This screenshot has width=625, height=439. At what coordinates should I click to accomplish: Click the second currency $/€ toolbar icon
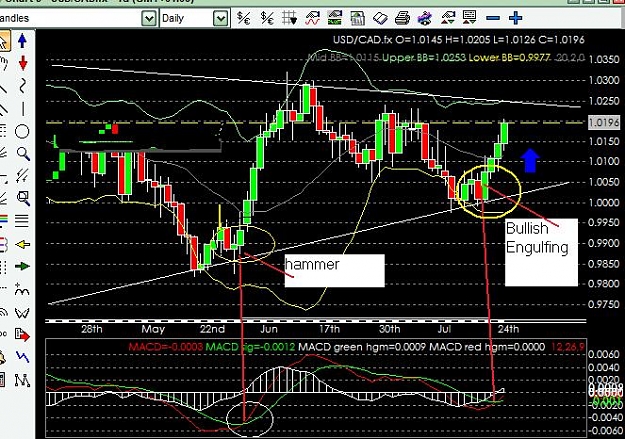(x=267, y=18)
